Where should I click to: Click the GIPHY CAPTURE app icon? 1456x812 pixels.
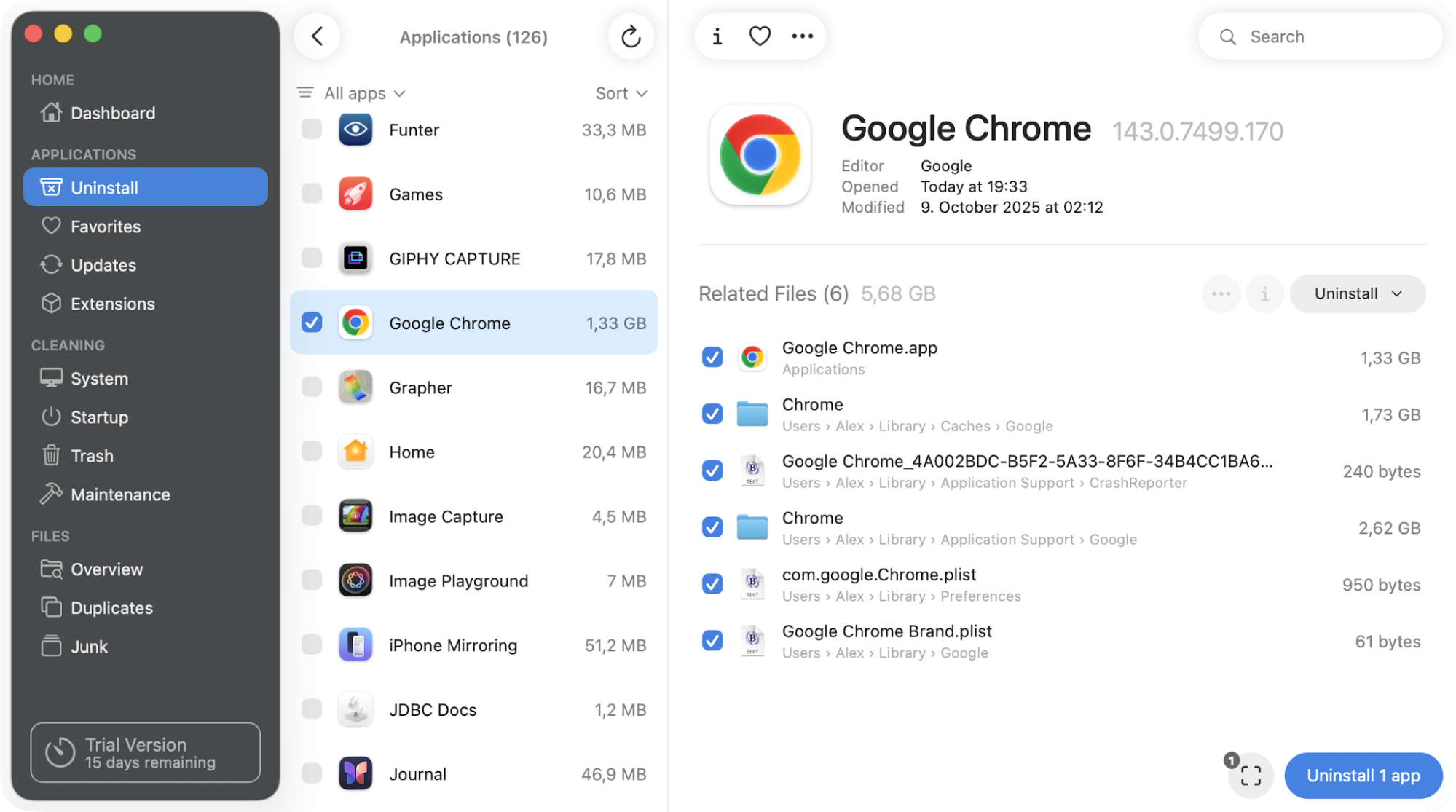point(355,259)
